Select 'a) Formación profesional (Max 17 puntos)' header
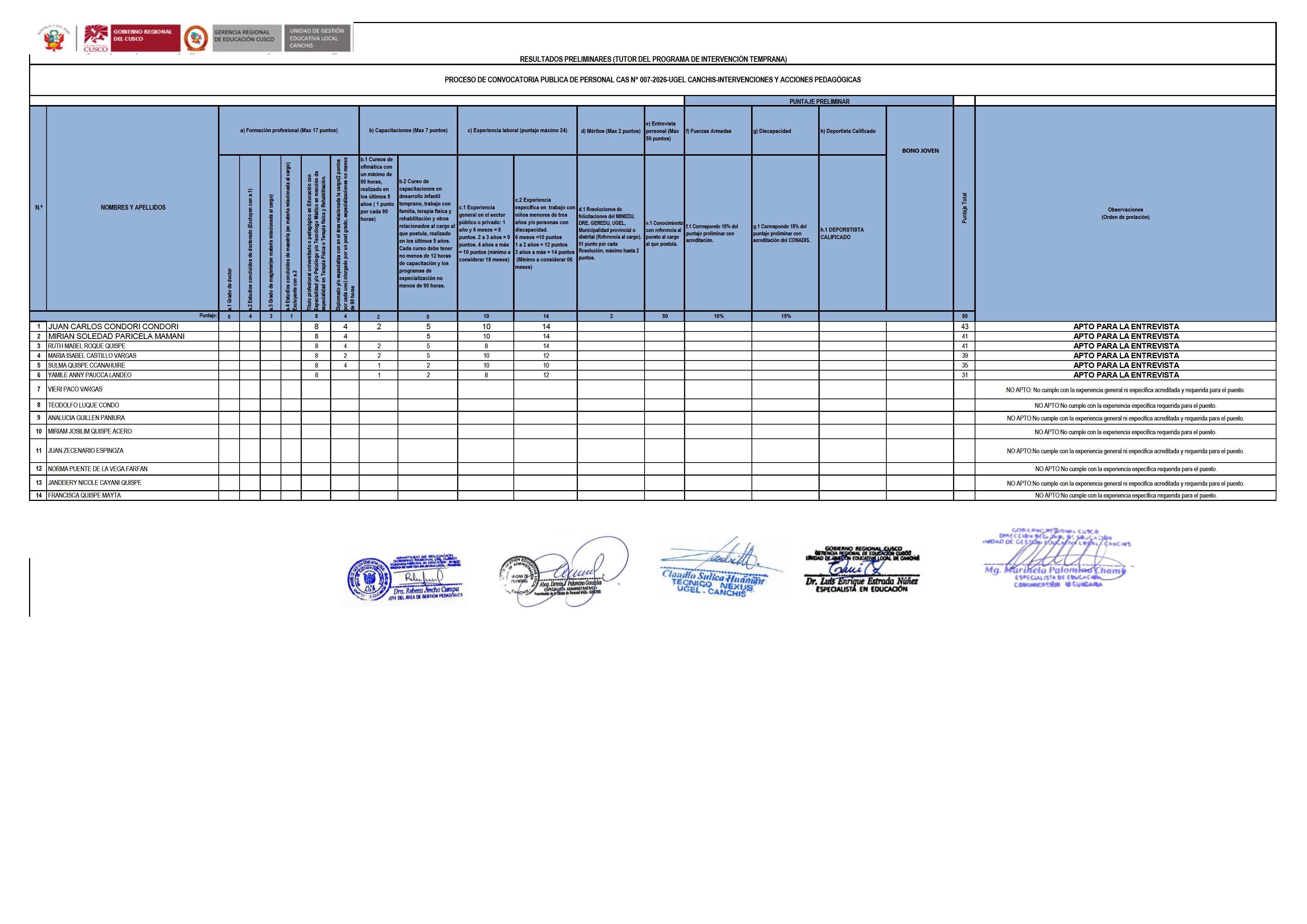The image size is (1307, 924). [x=289, y=131]
